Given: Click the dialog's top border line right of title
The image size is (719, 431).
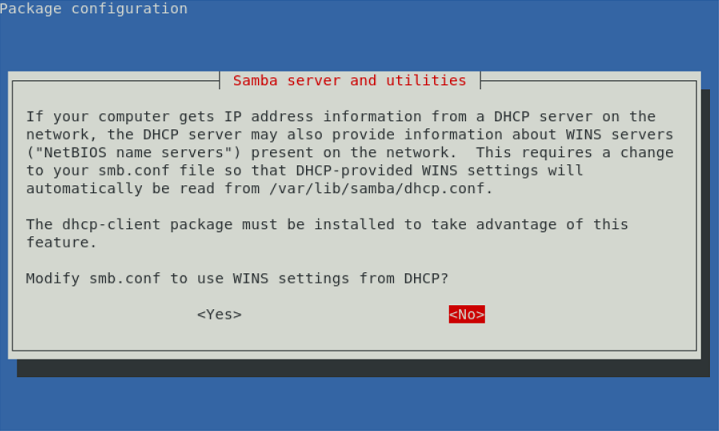Looking at the screenshot, I should point(589,81).
